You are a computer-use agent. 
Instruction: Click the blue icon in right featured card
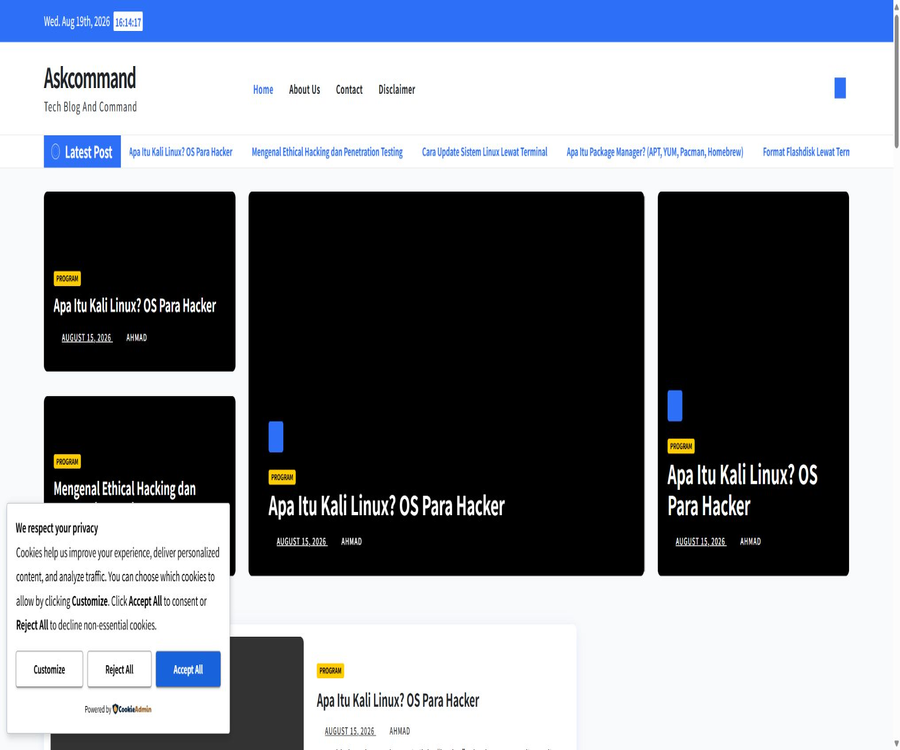(675, 406)
